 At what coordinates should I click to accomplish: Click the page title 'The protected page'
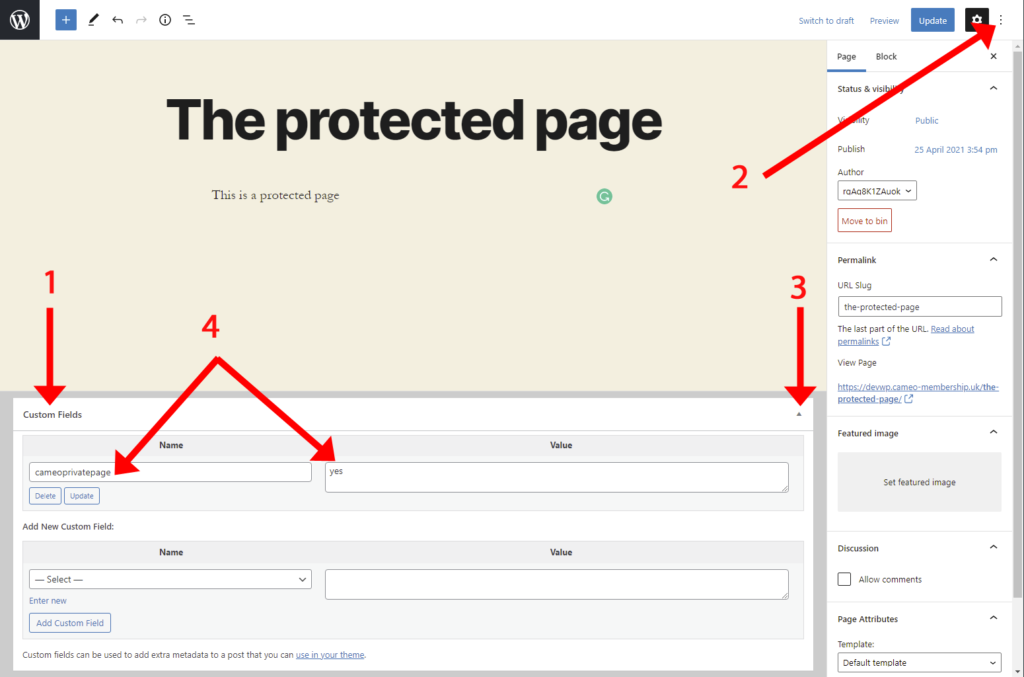(x=414, y=121)
